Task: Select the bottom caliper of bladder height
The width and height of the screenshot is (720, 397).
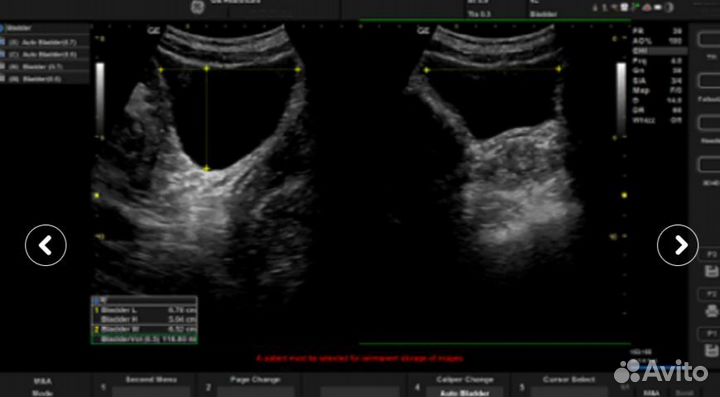Action: (x=207, y=169)
